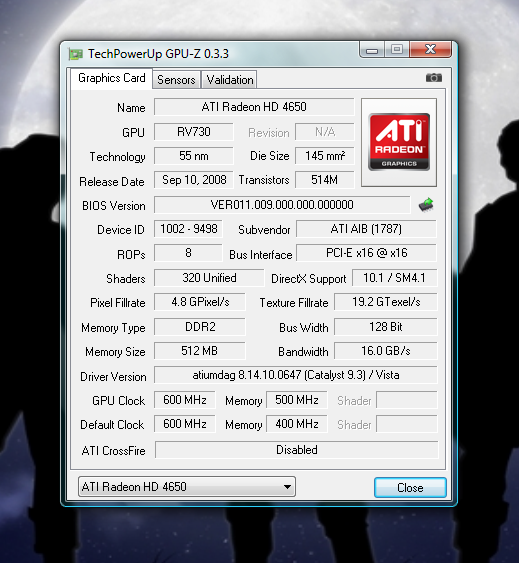
Task: Click the Subvendor field ATI AIB (1787)
Action: [366, 229]
